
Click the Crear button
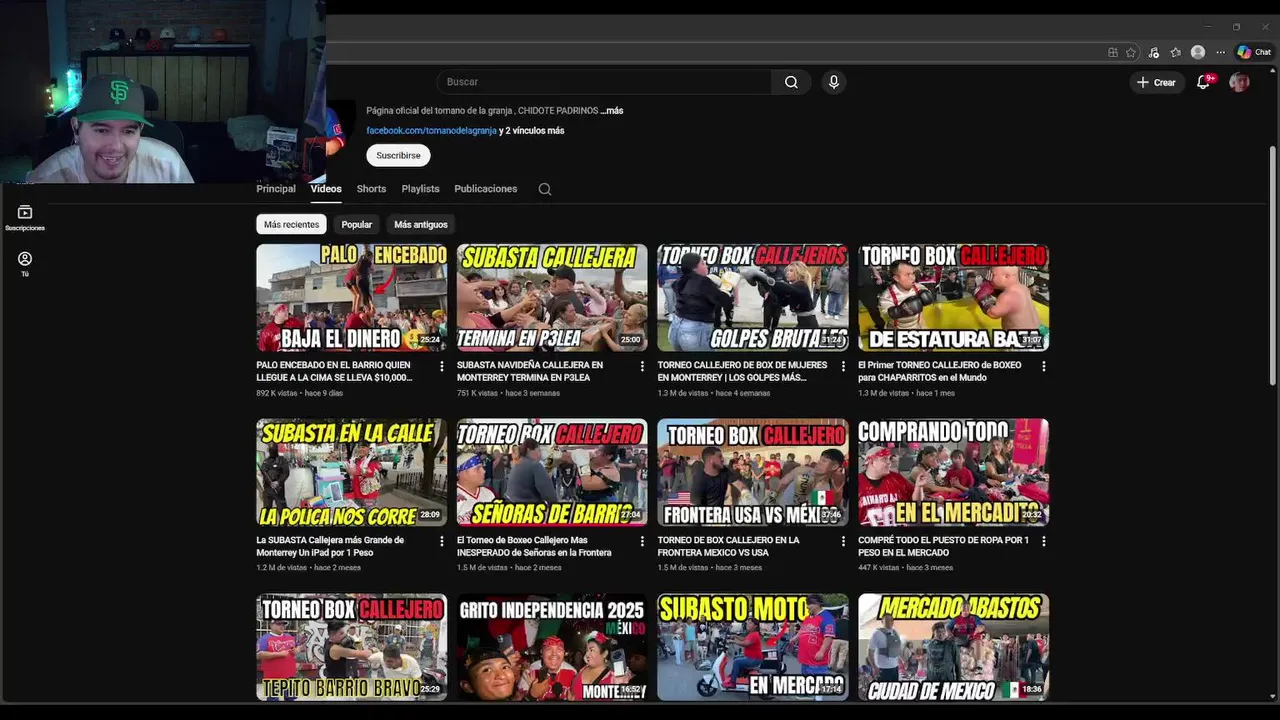(x=1156, y=82)
